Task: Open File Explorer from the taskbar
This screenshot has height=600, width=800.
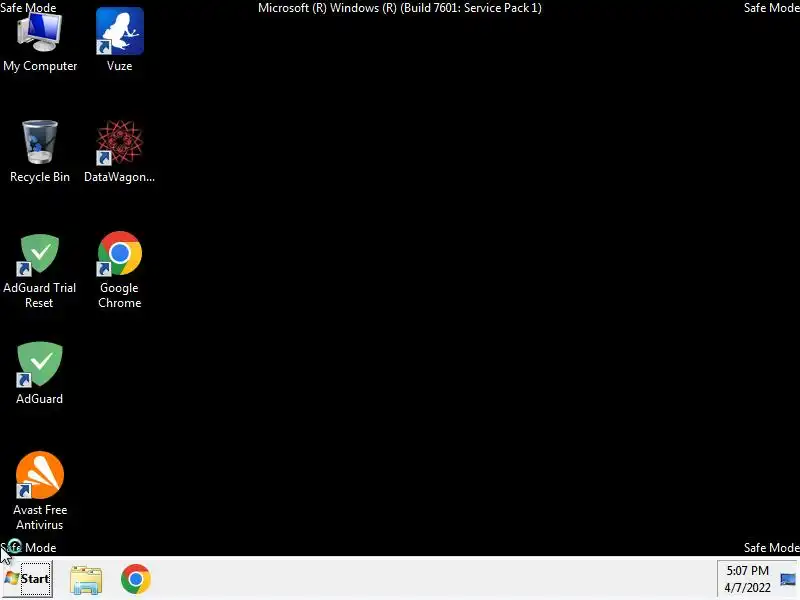Action: pos(86,580)
